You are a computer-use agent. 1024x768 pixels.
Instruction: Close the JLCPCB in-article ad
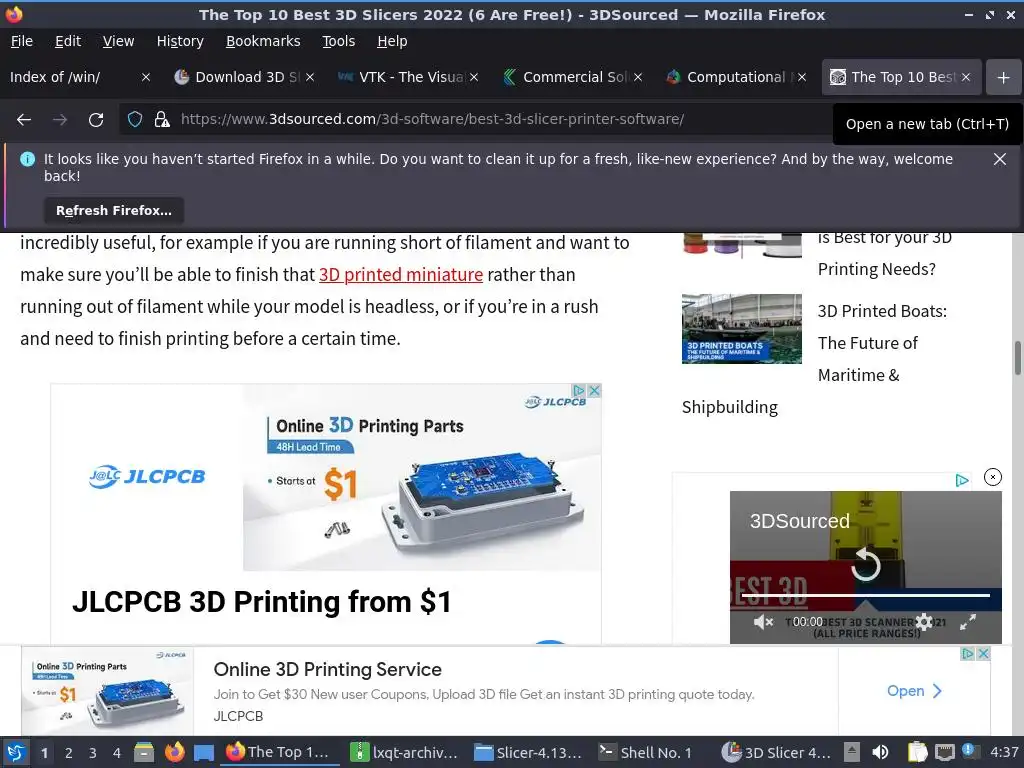click(x=594, y=391)
